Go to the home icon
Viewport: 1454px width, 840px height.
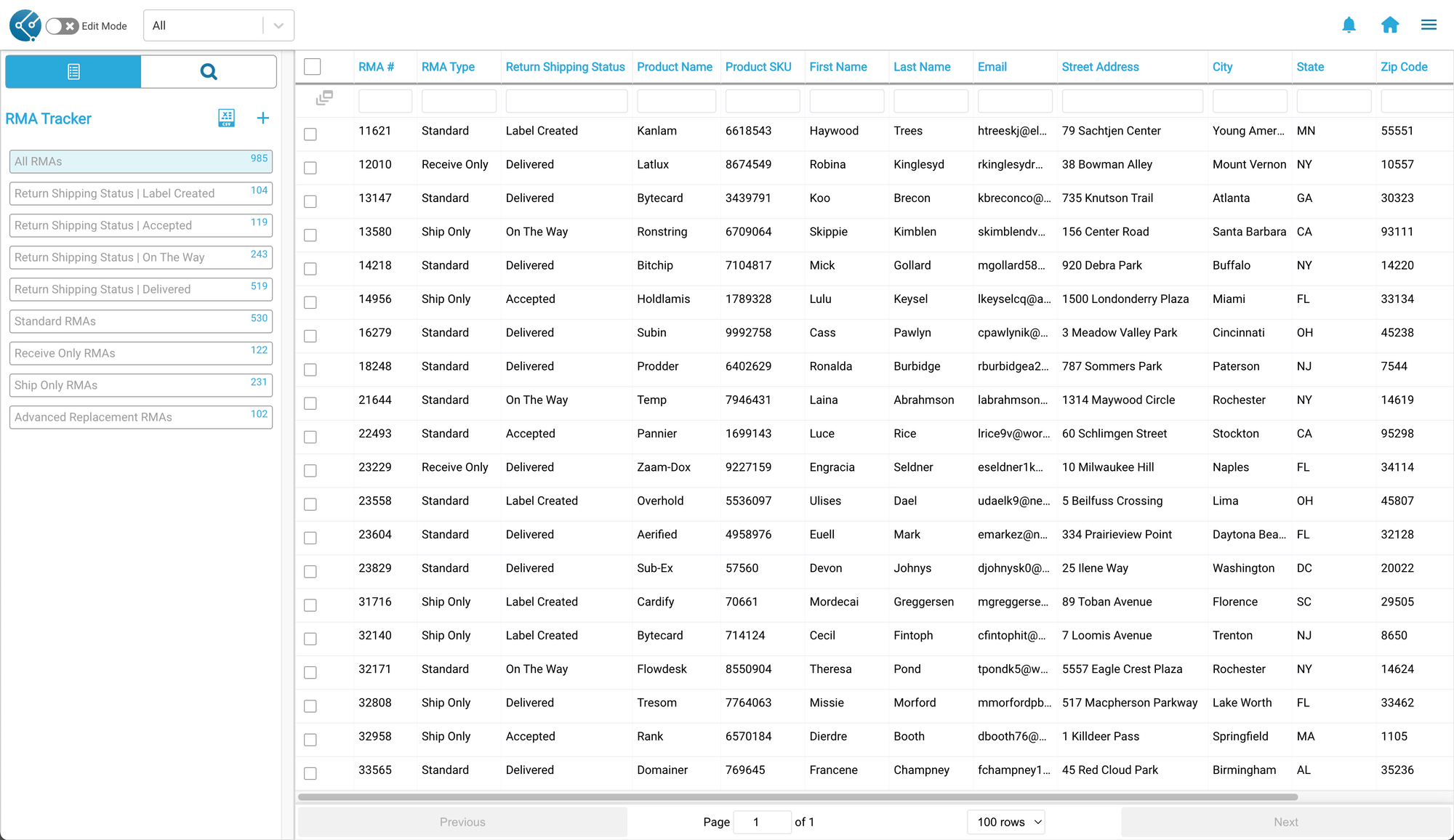point(1389,25)
